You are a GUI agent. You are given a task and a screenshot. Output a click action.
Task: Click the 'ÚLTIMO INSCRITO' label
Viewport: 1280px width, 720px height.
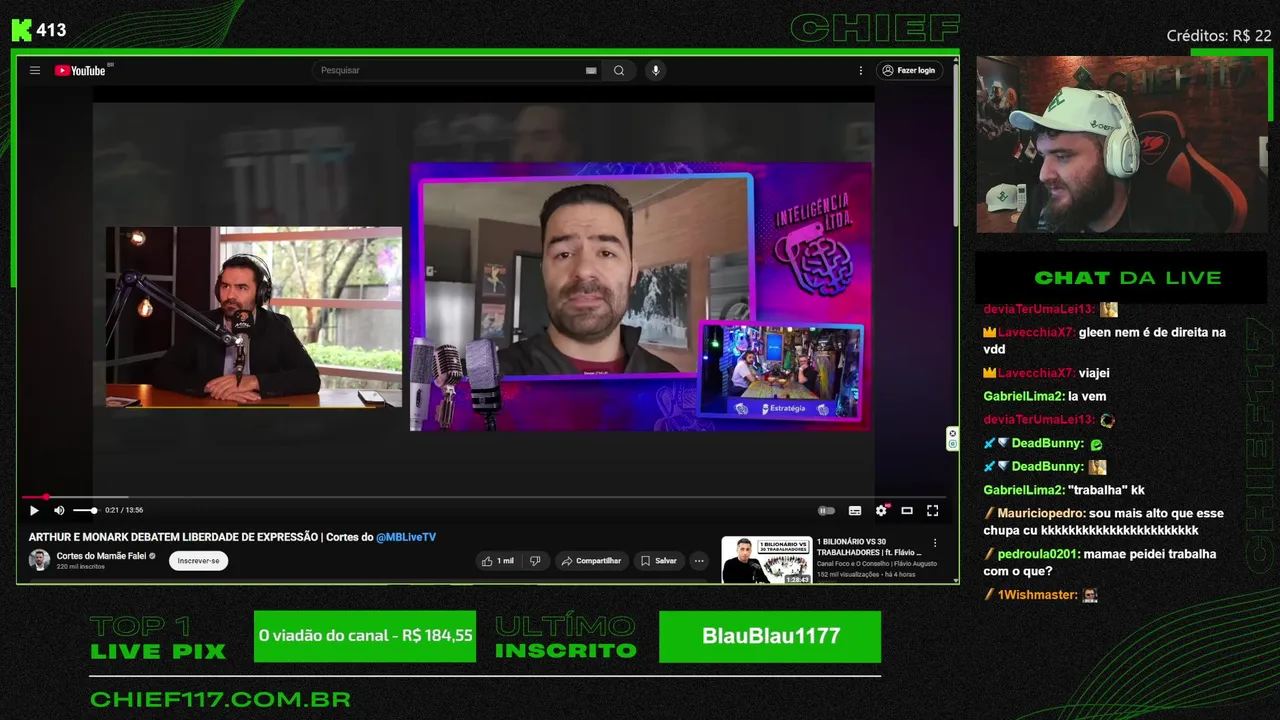[x=566, y=638]
